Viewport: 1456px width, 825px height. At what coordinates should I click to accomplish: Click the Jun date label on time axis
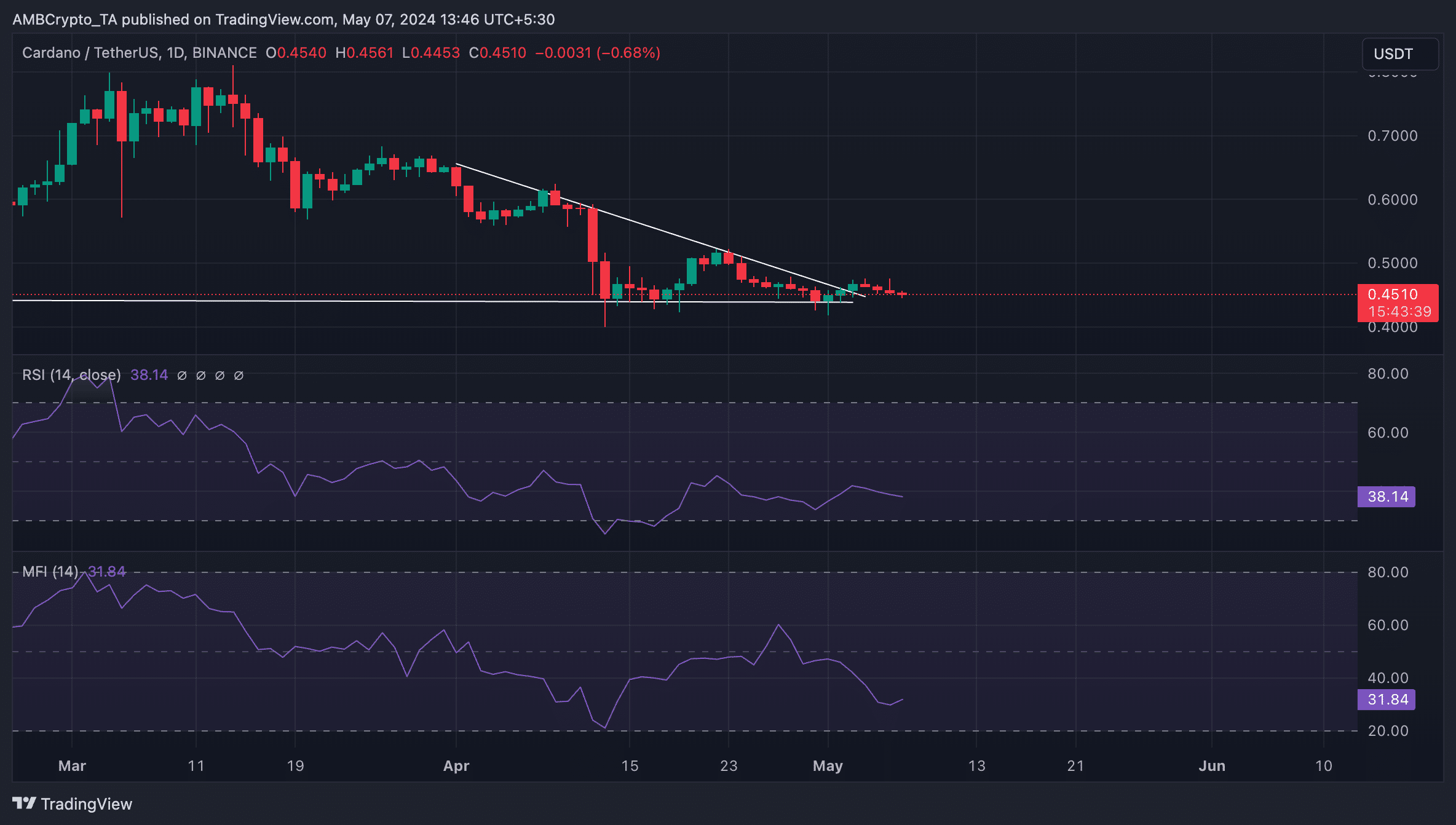(1212, 766)
